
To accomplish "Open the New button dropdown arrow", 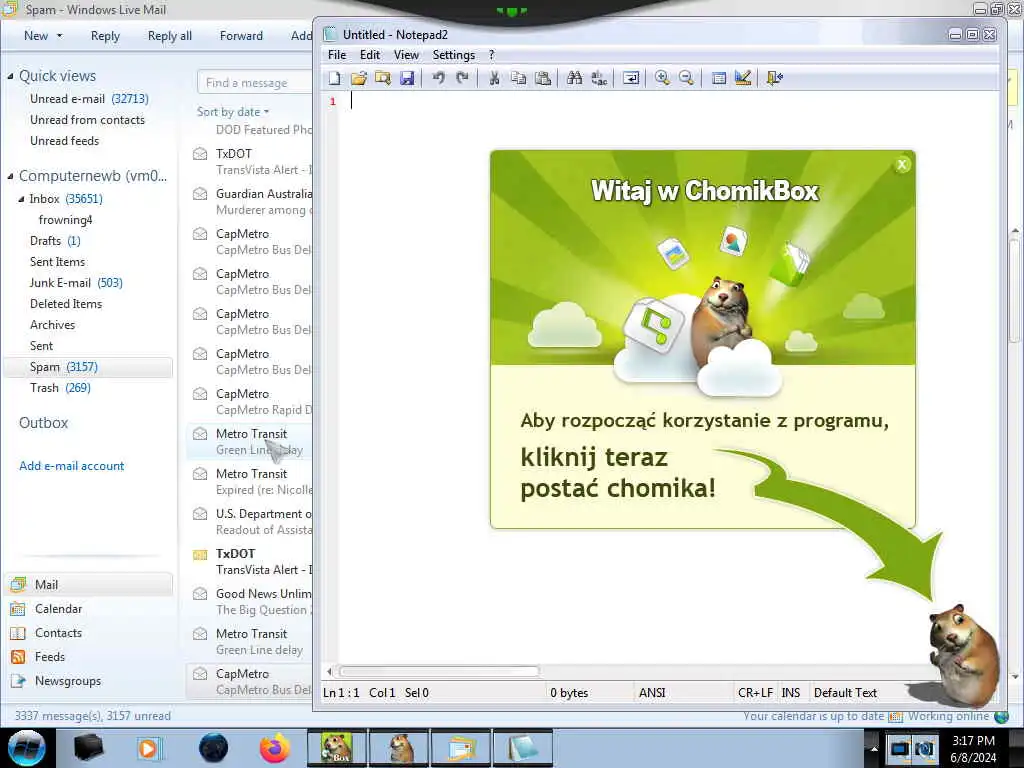I will tap(60, 36).
